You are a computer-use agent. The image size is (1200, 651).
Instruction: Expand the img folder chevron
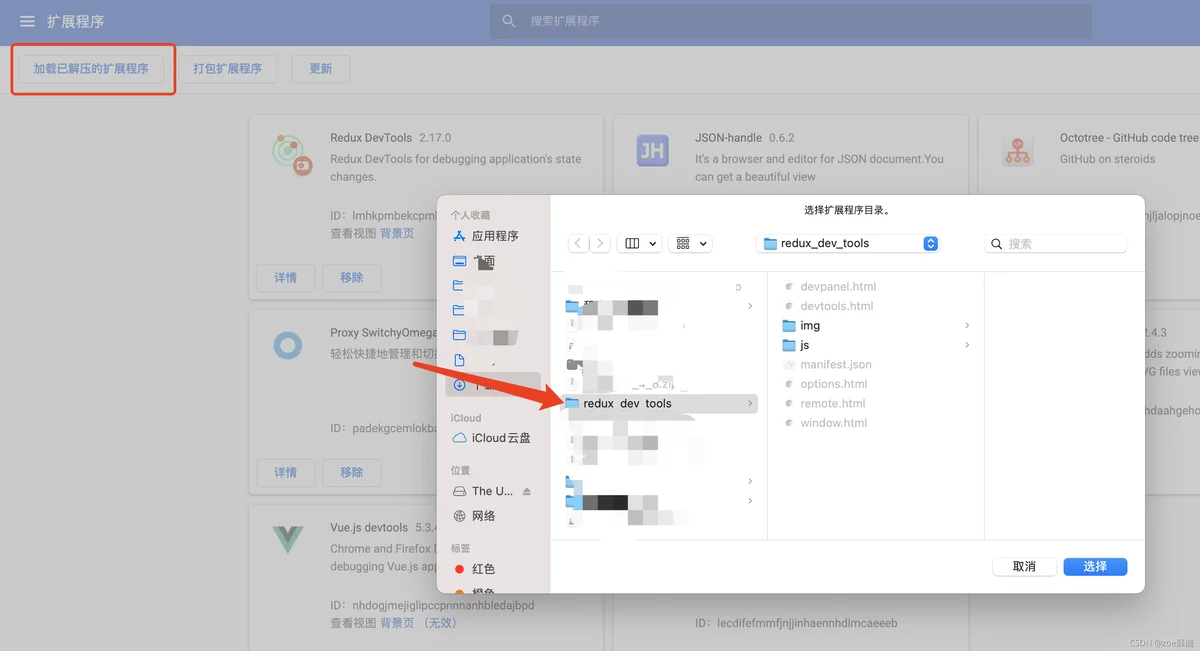pyautogui.click(x=967, y=326)
